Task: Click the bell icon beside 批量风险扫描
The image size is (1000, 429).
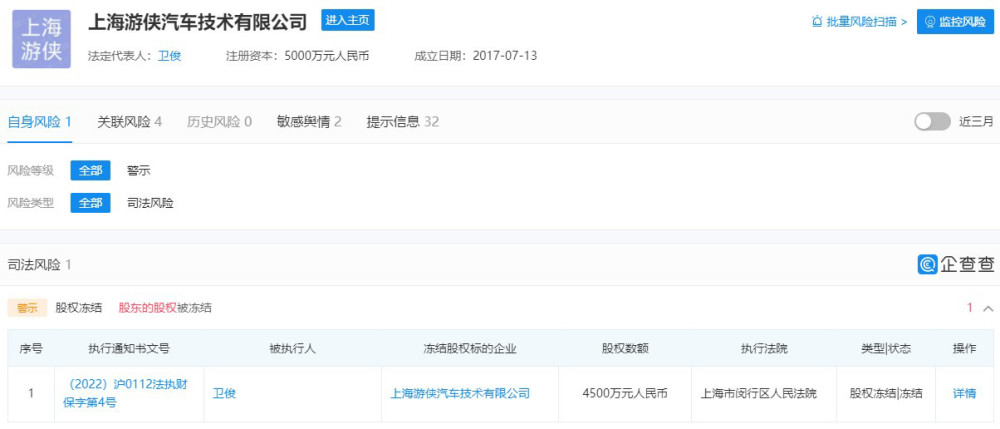Action: tap(816, 22)
